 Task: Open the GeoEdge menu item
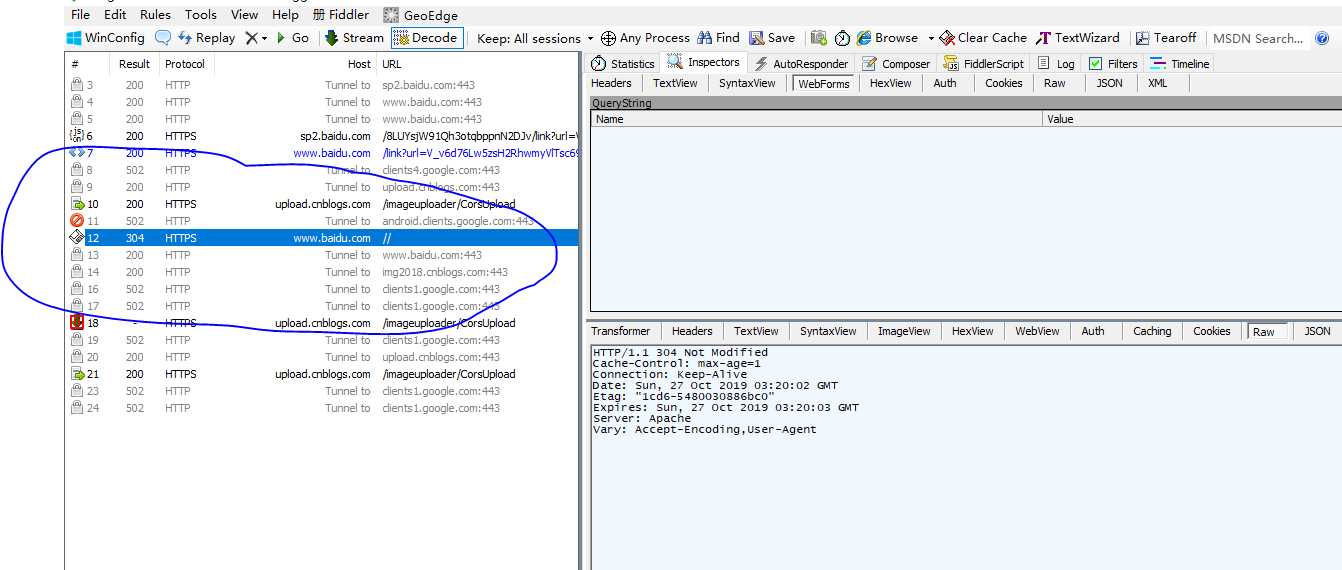pos(420,15)
